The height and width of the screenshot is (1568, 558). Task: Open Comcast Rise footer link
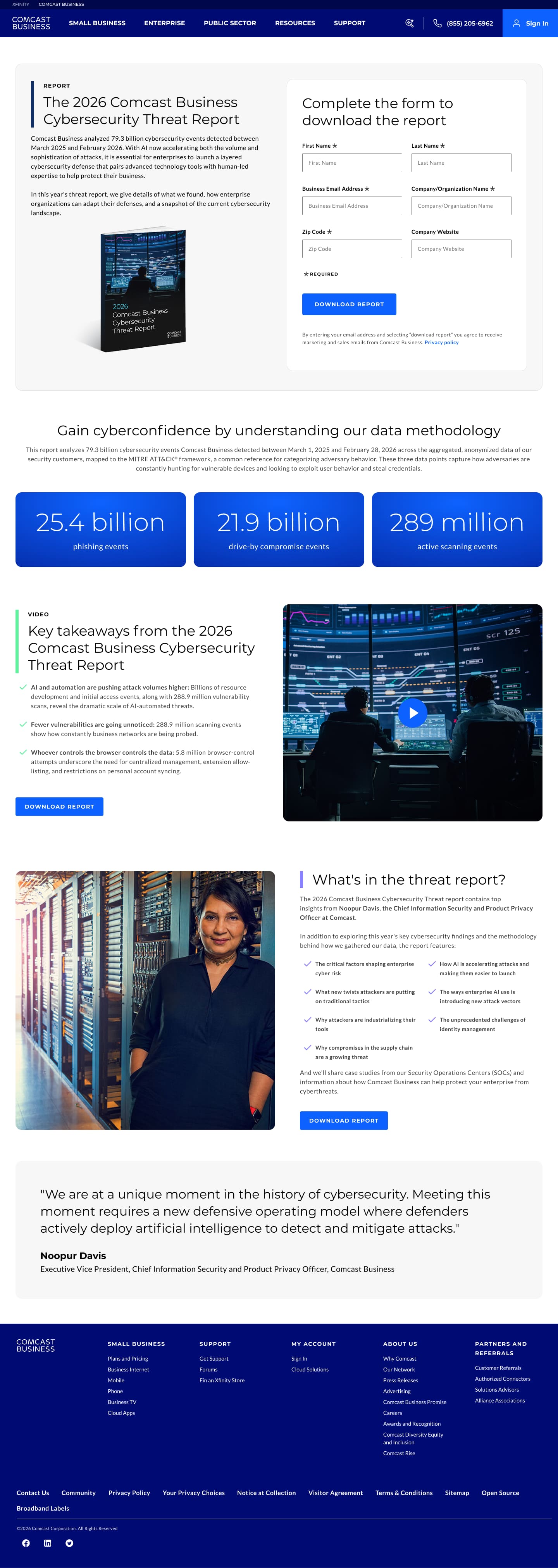tap(399, 1453)
